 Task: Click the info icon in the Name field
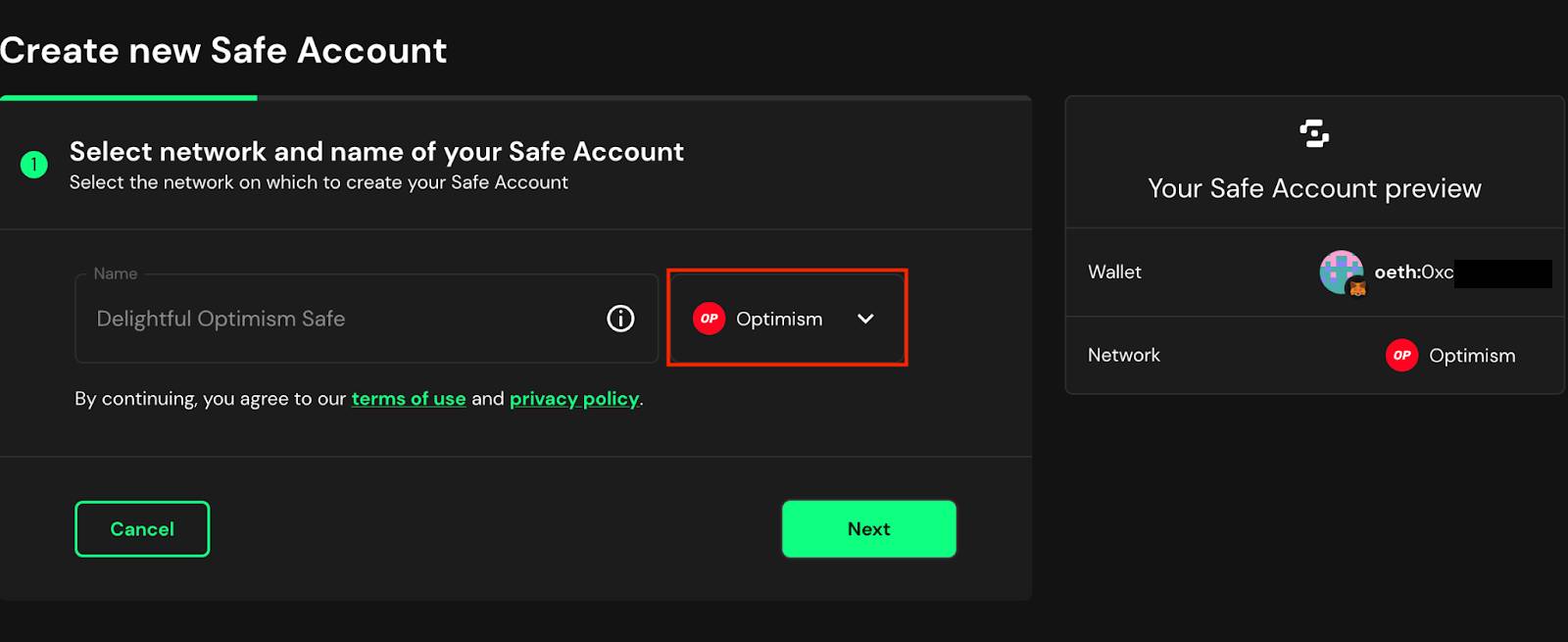[620, 319]
